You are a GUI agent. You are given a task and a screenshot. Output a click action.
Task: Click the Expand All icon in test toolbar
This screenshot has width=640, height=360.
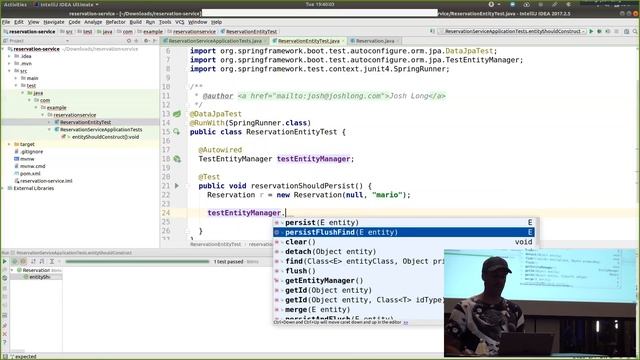52,262
